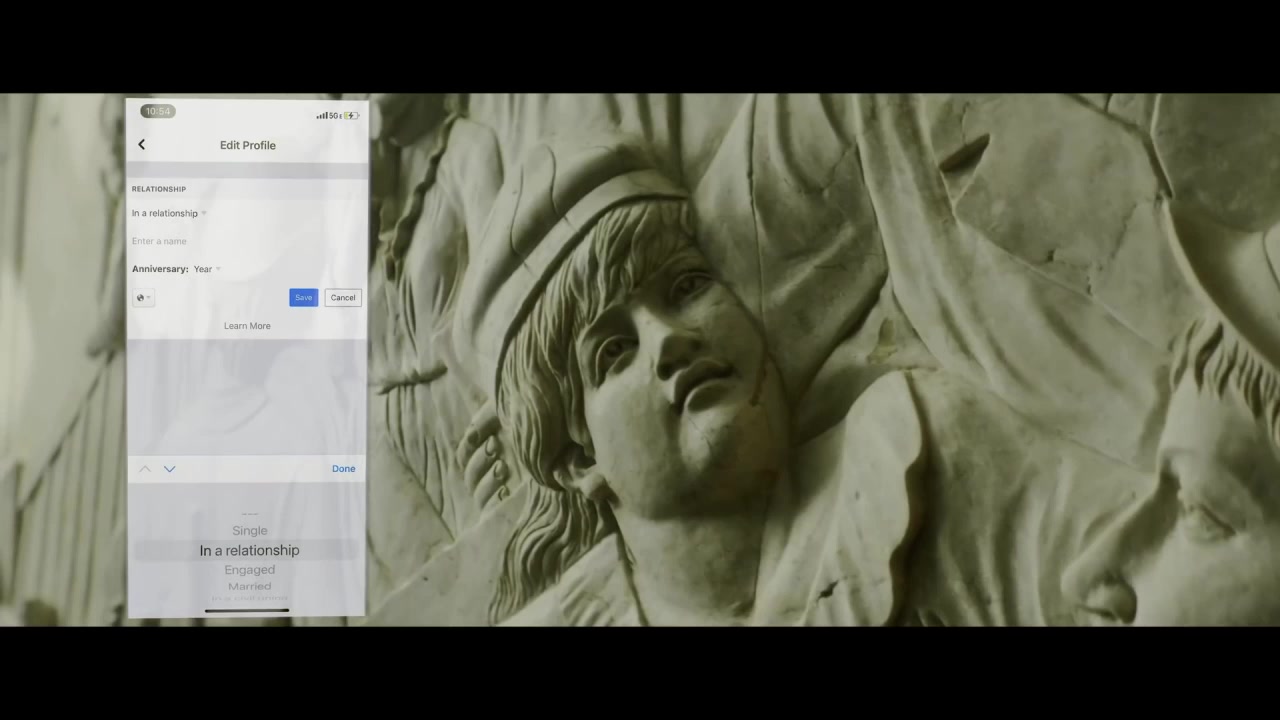Open the 'In a relationship' status dropdown
Screen dimensions: 1280x720
[169, 213]
